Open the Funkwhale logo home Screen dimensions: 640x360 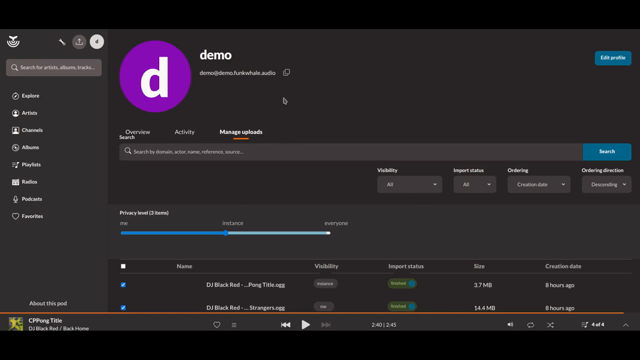click(x=13, y=42)
